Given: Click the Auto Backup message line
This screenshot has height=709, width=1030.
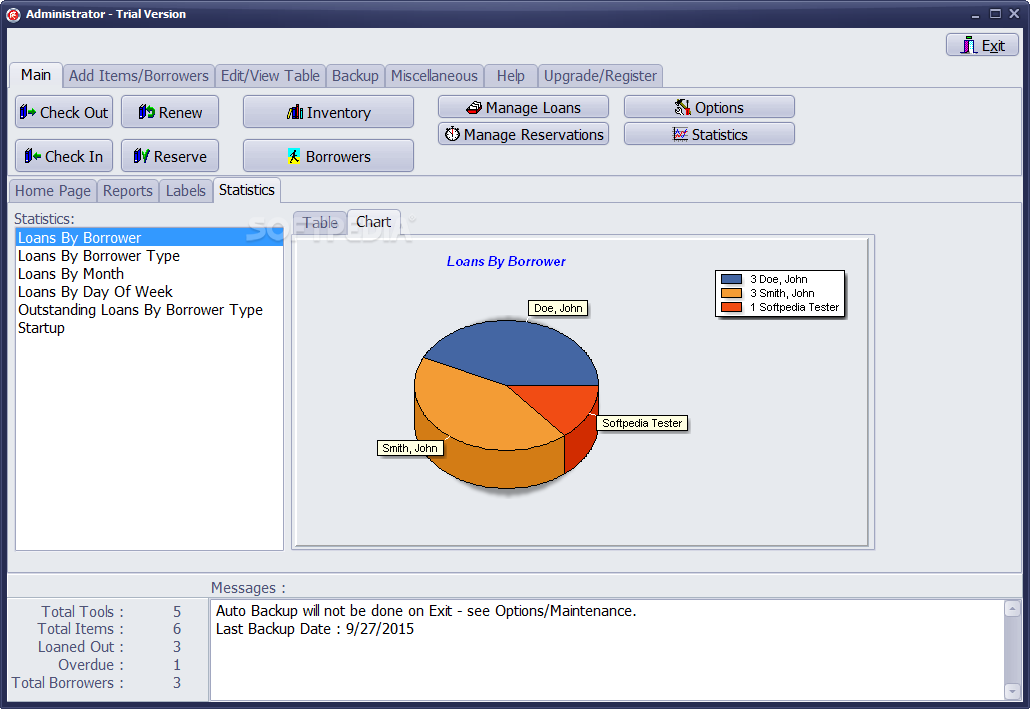Looking at the screenshot, I should click(426, 611).
